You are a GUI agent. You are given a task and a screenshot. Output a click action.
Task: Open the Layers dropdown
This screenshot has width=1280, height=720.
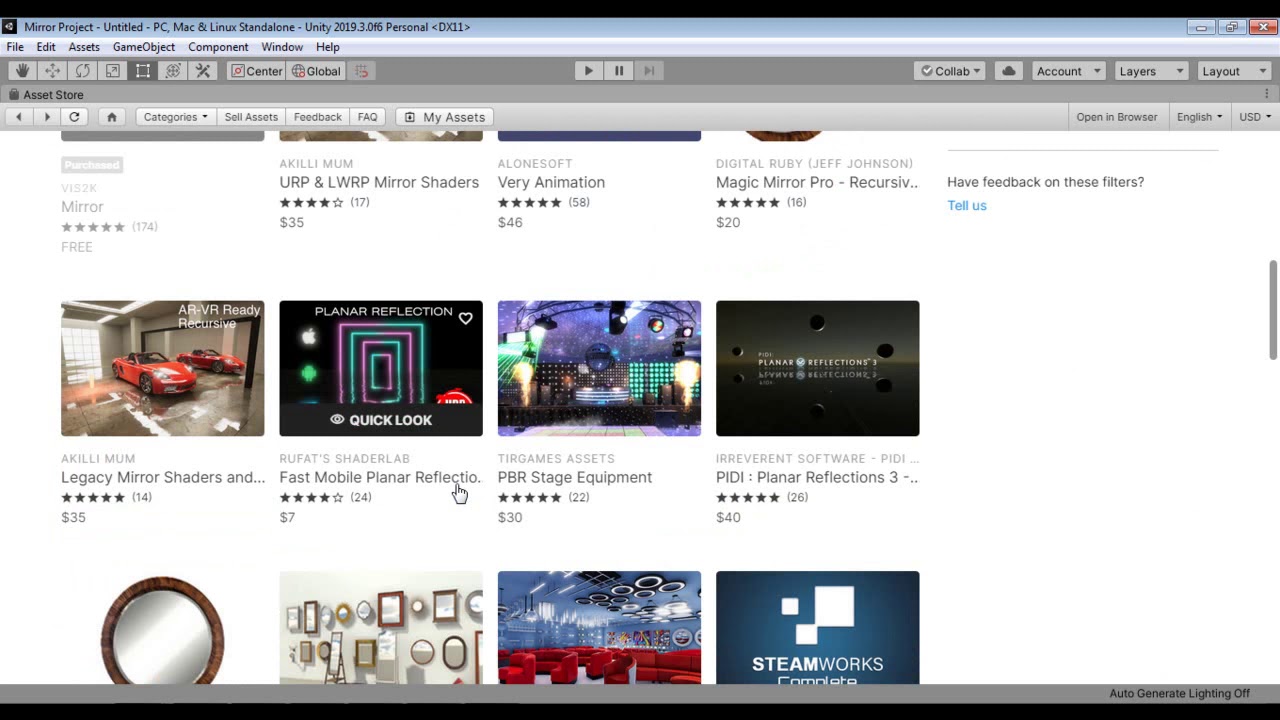[x=1151, y=71]
